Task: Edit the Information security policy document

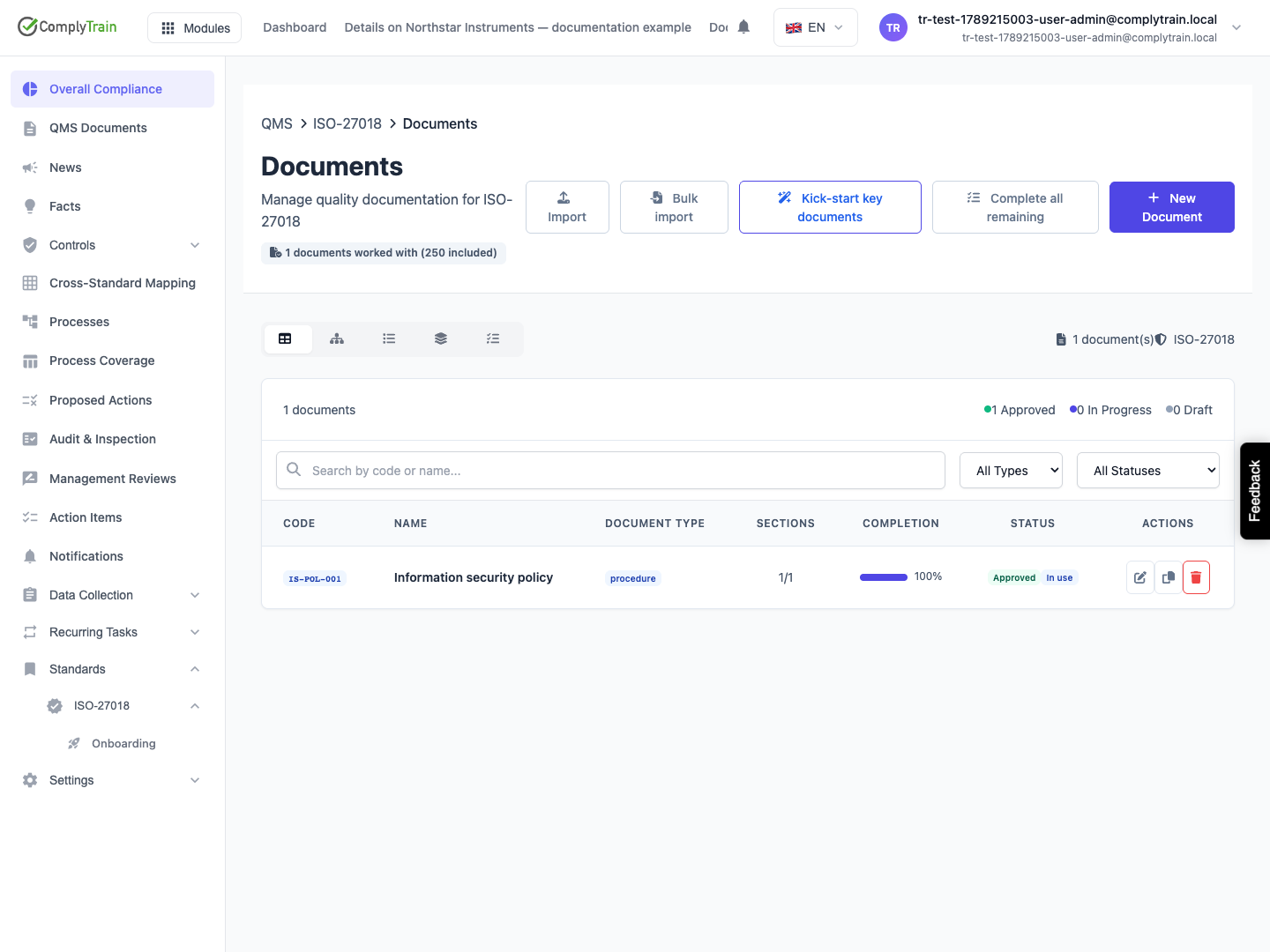Action: point(1140,577)
